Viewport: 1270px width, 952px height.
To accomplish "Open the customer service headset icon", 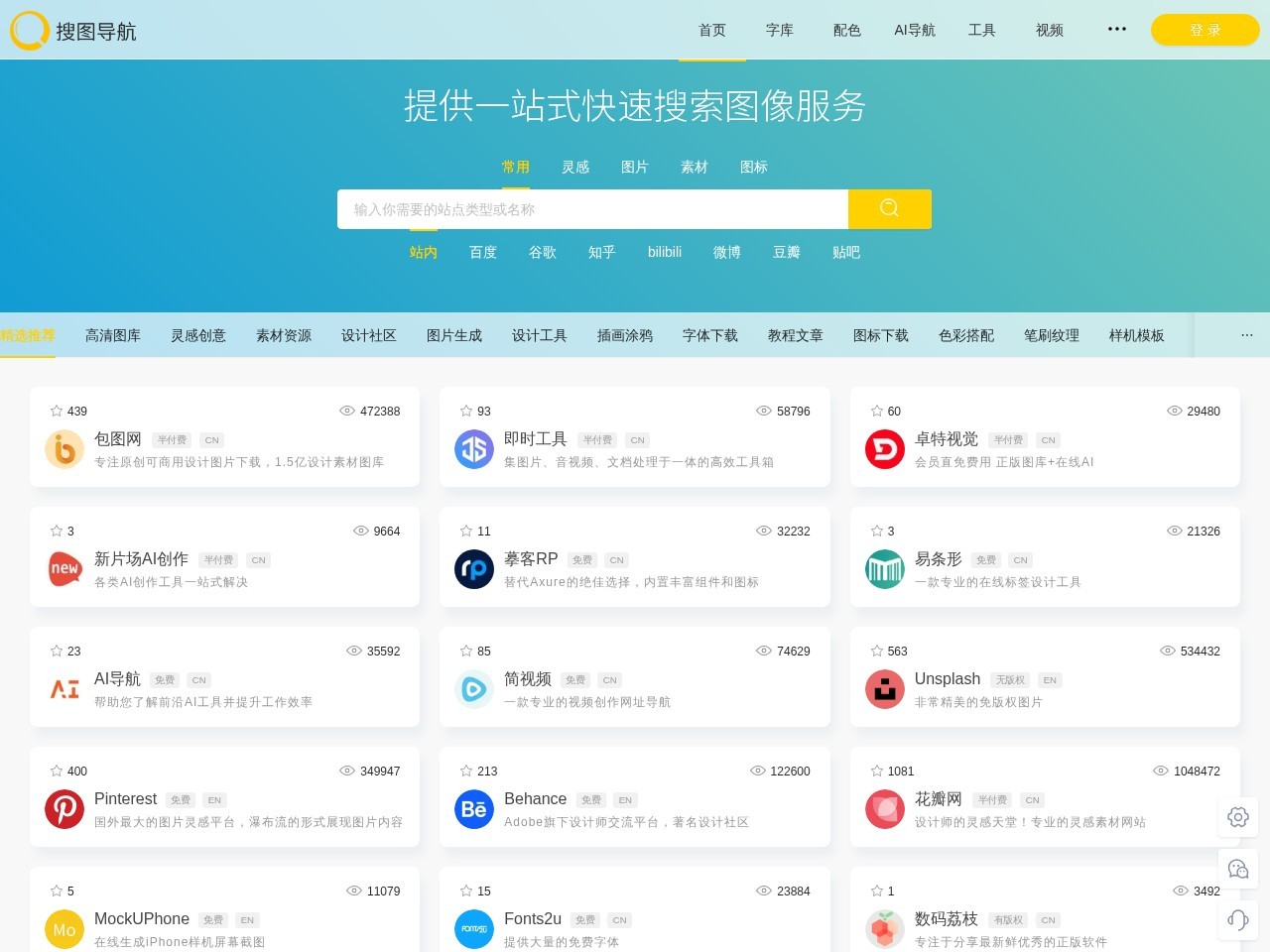I will (1238, 920).
